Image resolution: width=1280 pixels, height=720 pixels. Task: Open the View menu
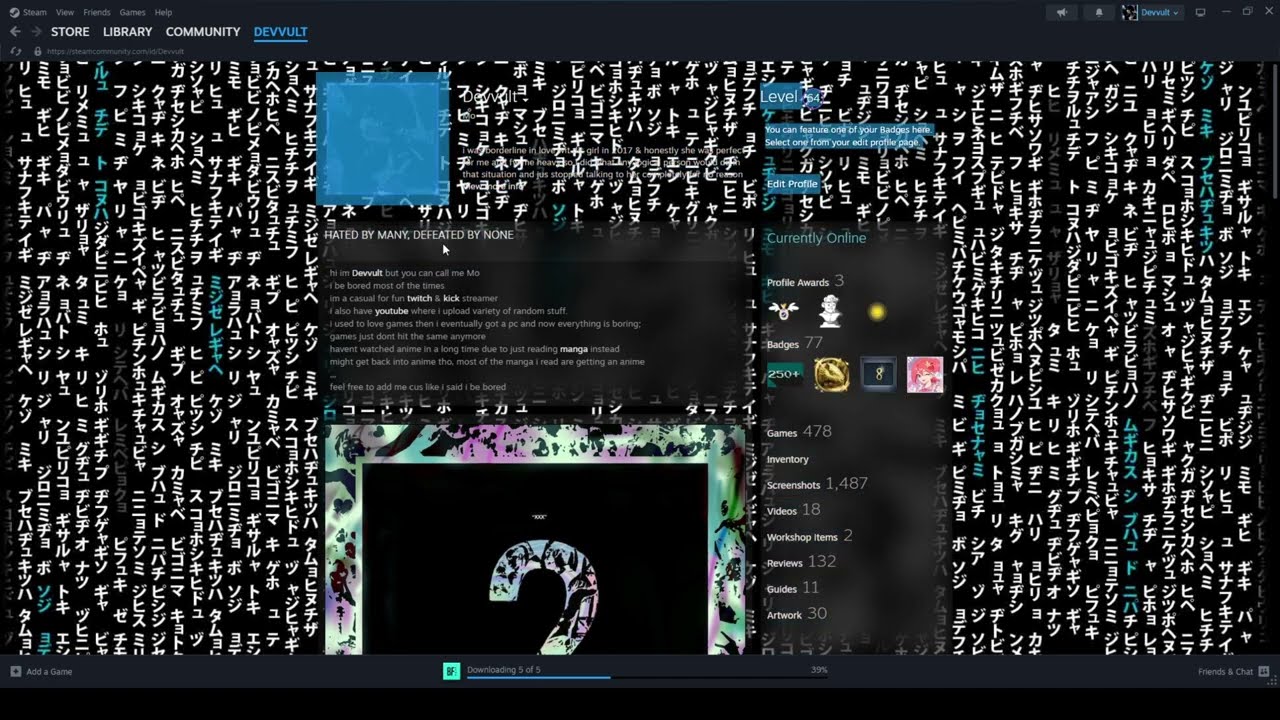tap(65, 12)
